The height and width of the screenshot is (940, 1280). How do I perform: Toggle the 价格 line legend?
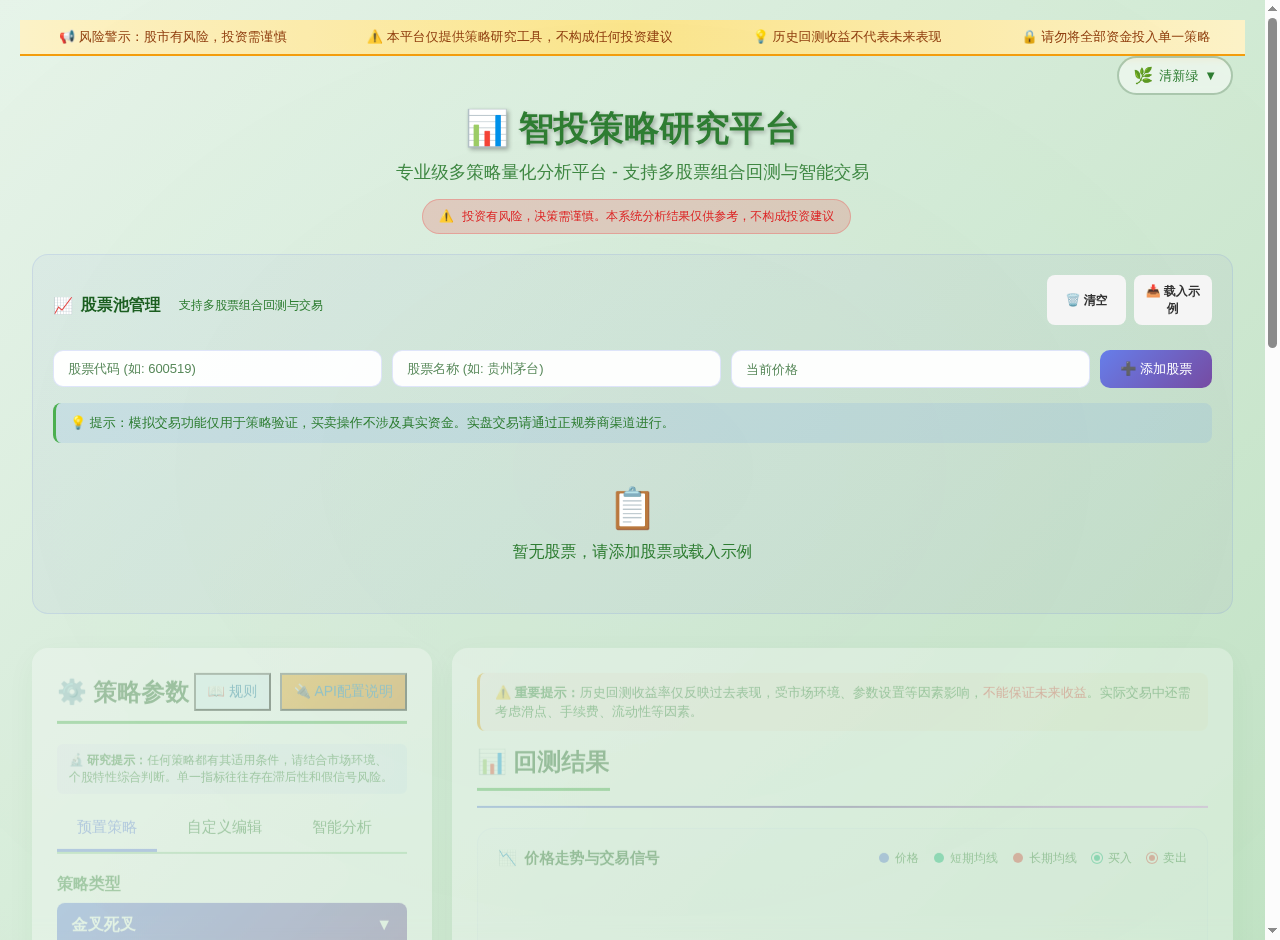(x=898, y=858)
